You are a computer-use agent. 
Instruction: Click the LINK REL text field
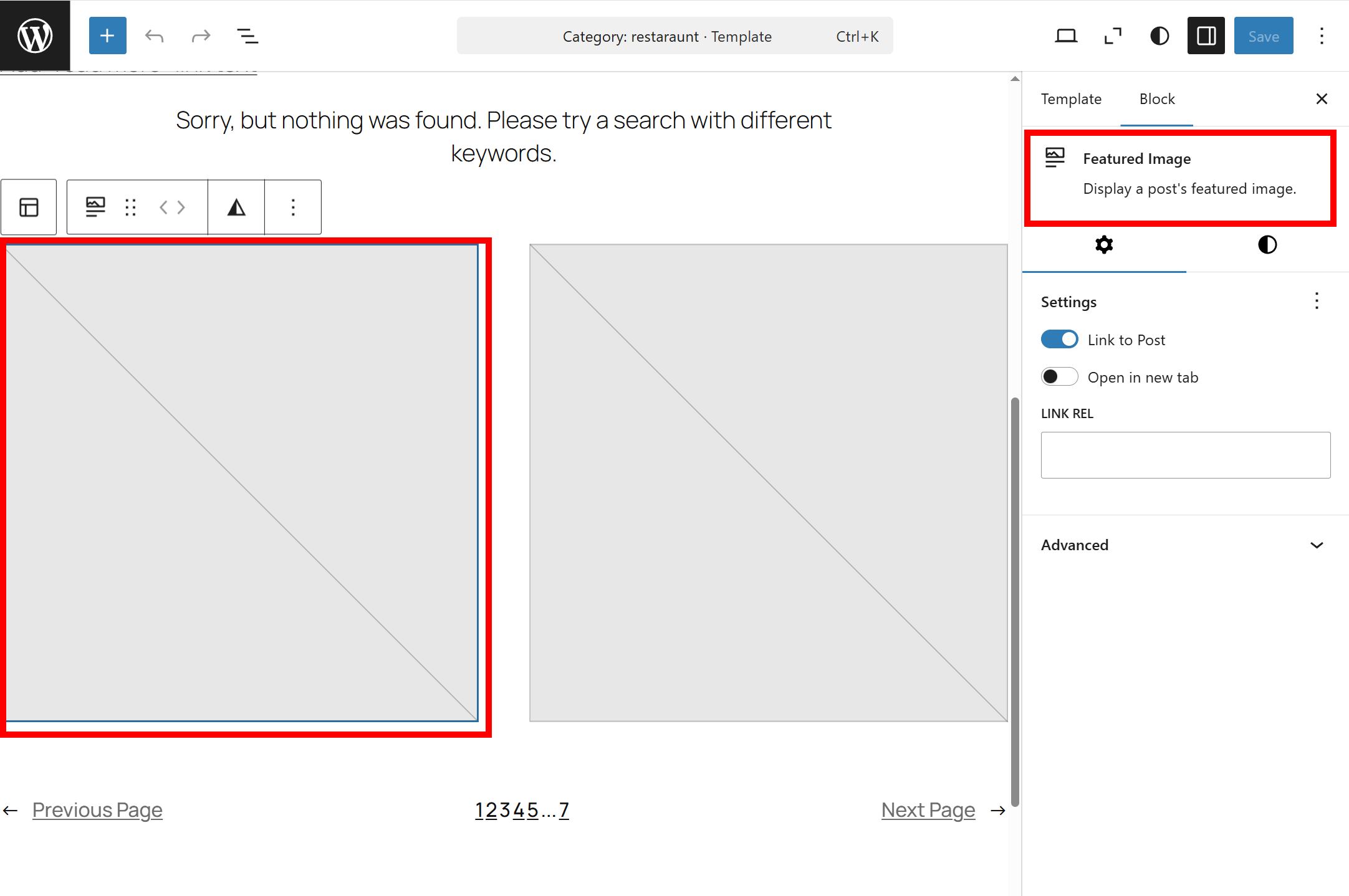coord(1185,455)
